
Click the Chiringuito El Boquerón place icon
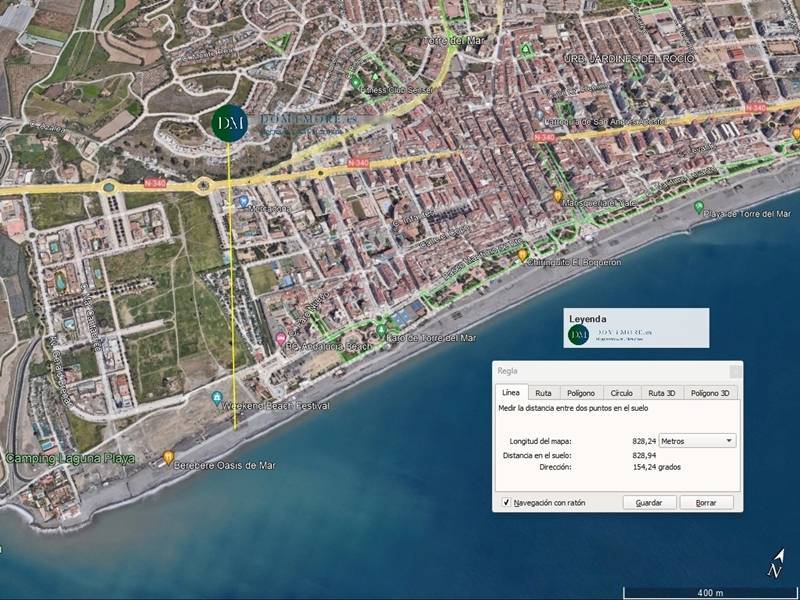(522, 255)
